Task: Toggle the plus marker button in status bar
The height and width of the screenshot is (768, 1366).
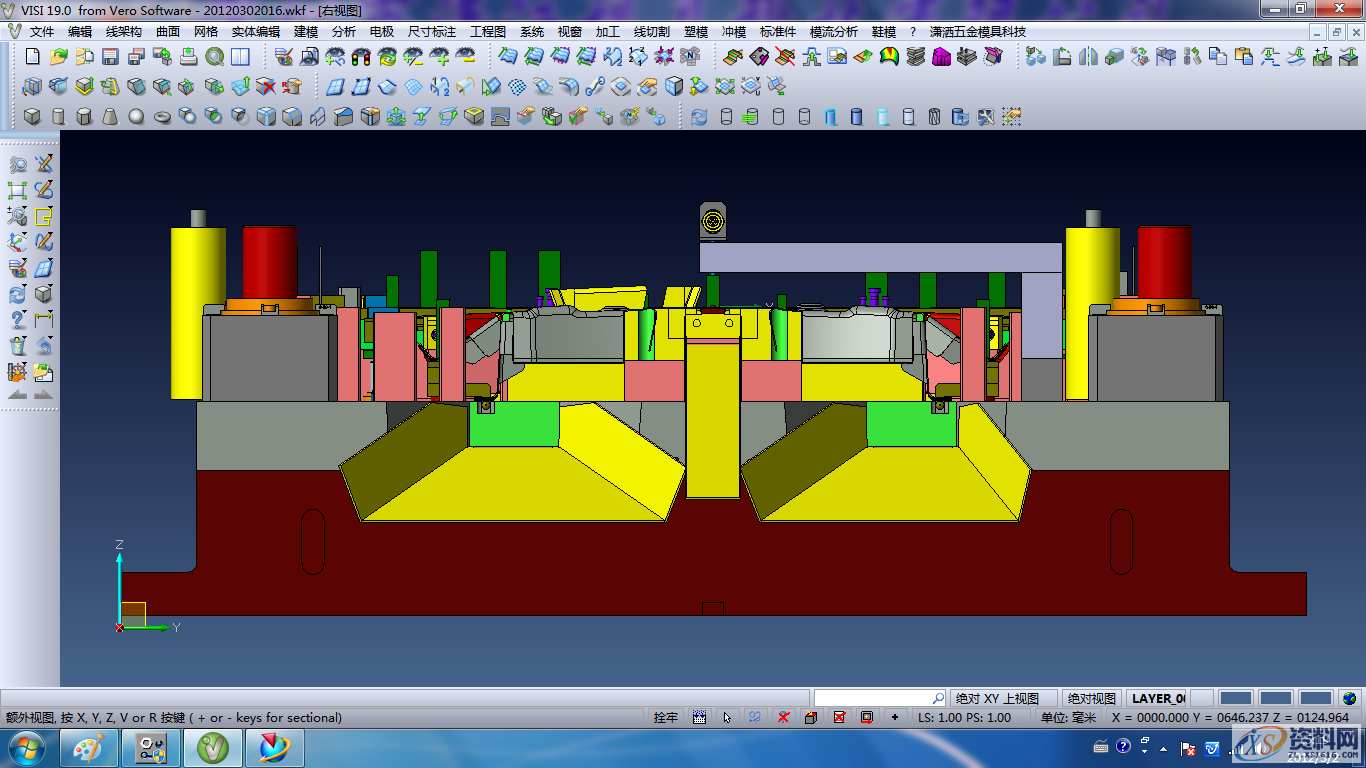Action: [x=895, y=717]
